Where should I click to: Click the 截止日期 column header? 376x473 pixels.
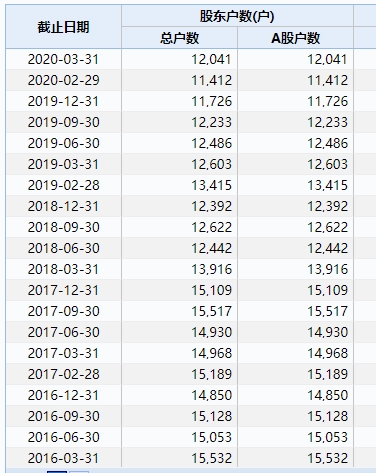pyautogui.click(x=63, y=27)
